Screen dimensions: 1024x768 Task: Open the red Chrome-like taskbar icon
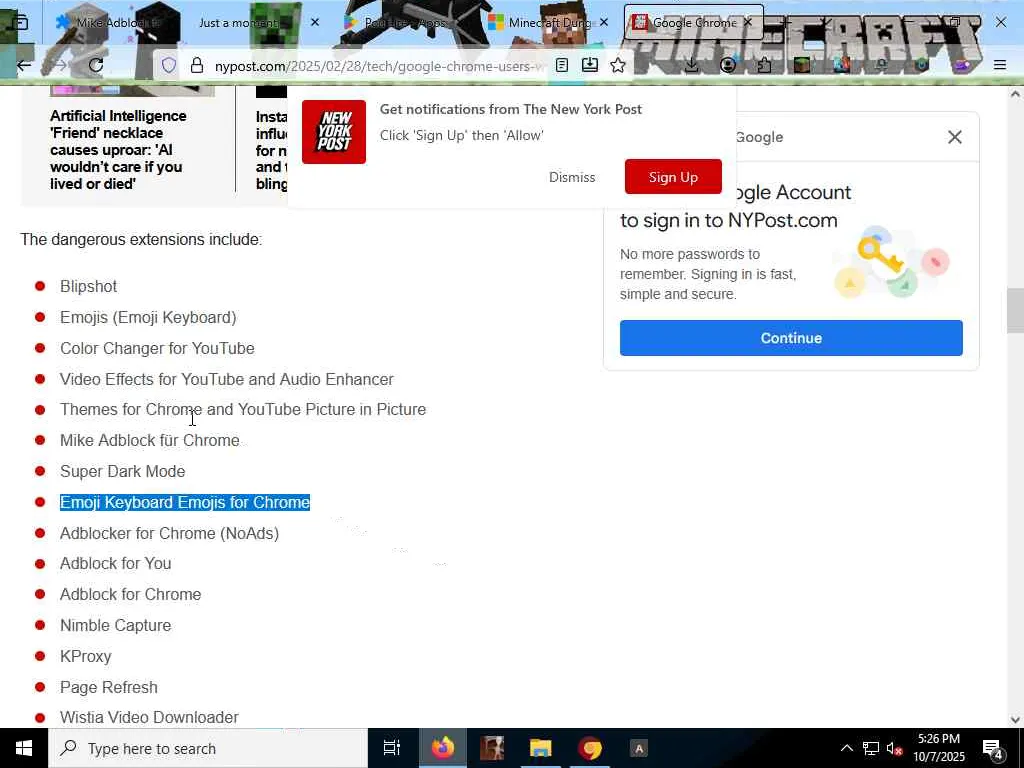[590, 748]
